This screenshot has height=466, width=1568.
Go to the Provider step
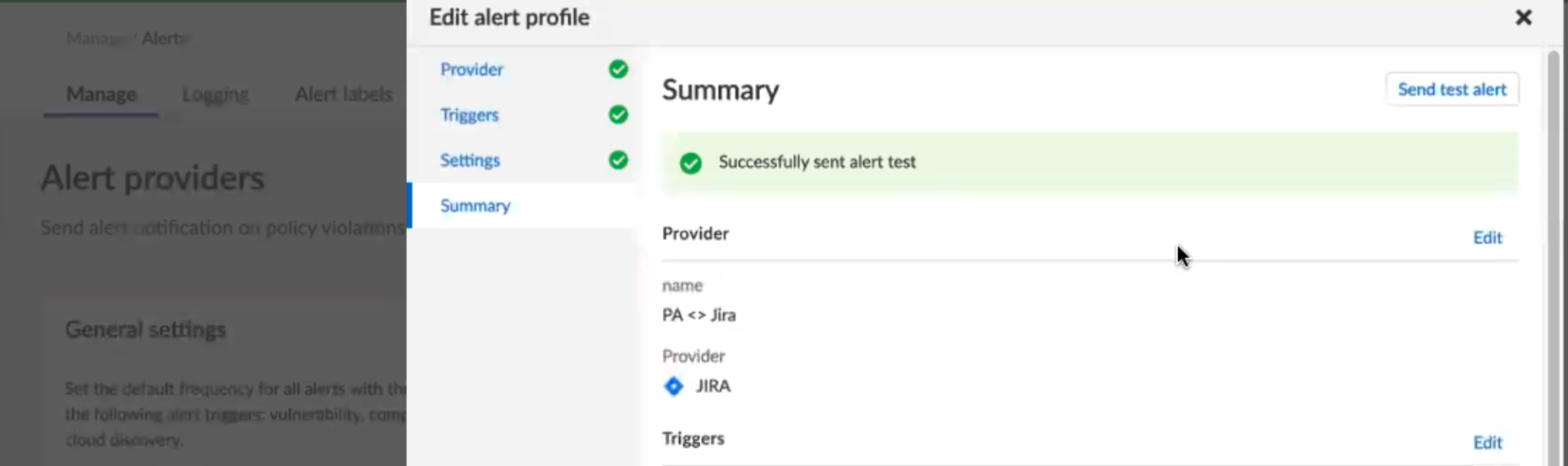(x=471, y=69)
